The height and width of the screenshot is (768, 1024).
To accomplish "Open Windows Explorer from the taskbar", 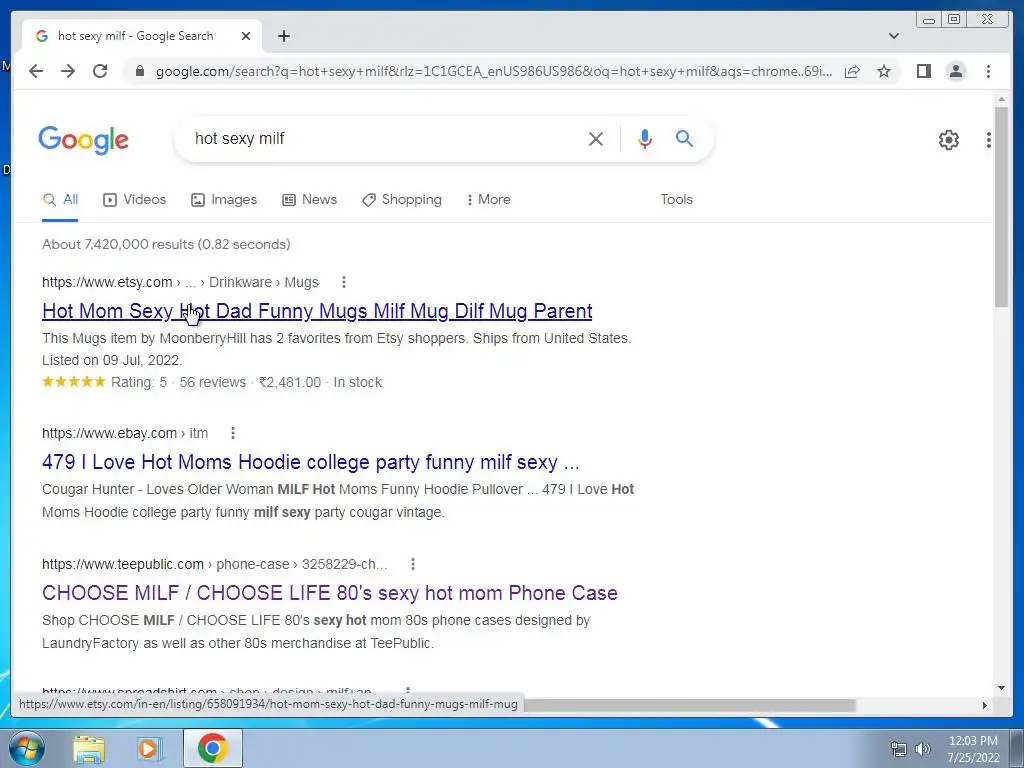I will pyautogui.click(x=89, y=748).
